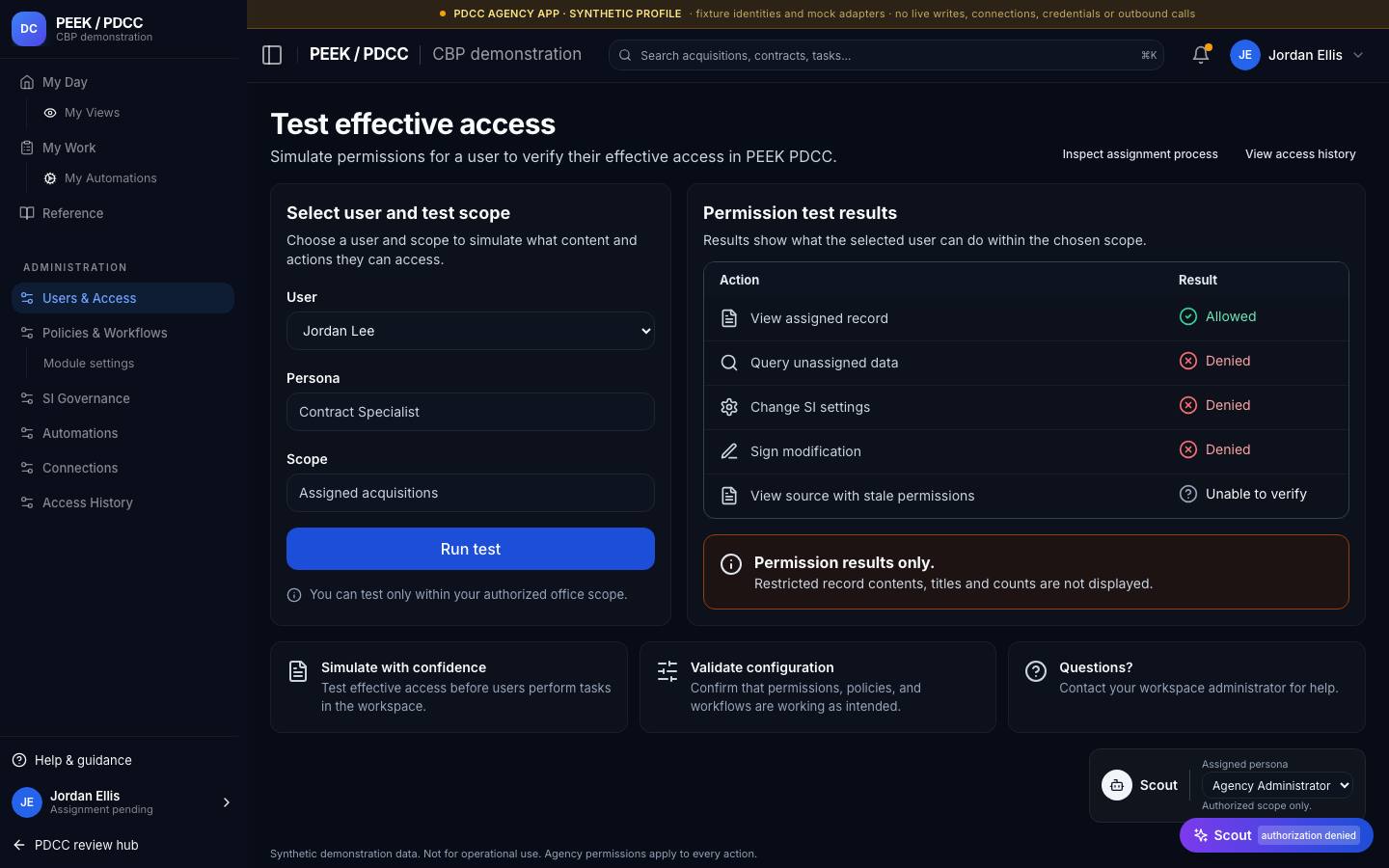Screen dimensions: 1389x868
Task: Click the Scope field Assigned acquisitions
Action: pos(471,493)
